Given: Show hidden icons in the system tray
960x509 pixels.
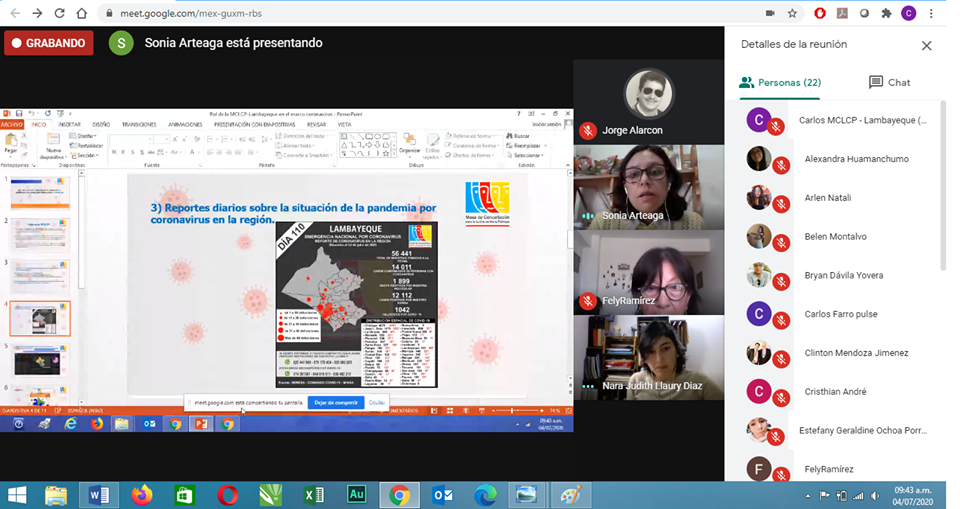Looking at the screenshot, I should point(806,495).
